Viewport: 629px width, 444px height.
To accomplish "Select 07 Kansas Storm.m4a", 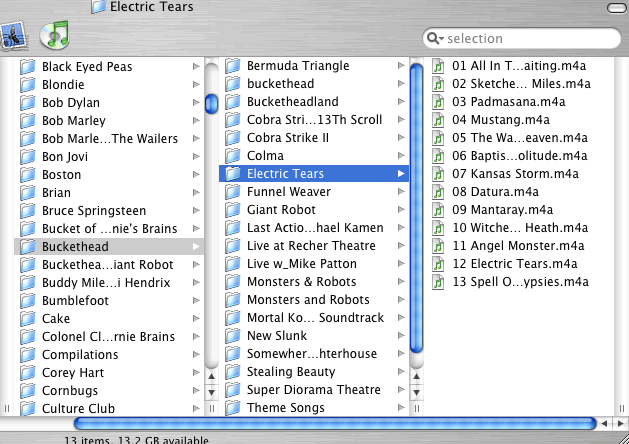I will pyautogui.click(x=519, y=174).
